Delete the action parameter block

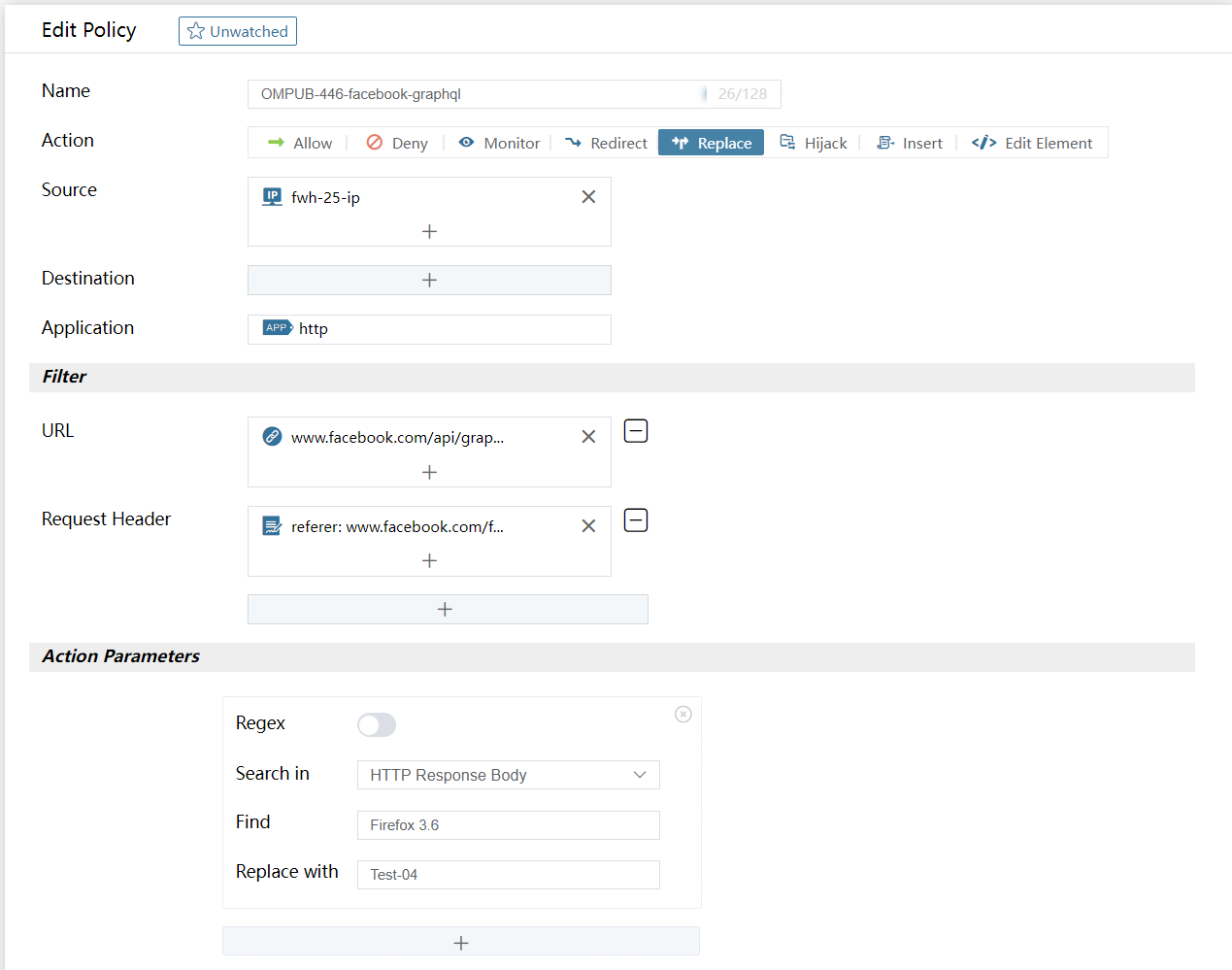pos(683,715)
